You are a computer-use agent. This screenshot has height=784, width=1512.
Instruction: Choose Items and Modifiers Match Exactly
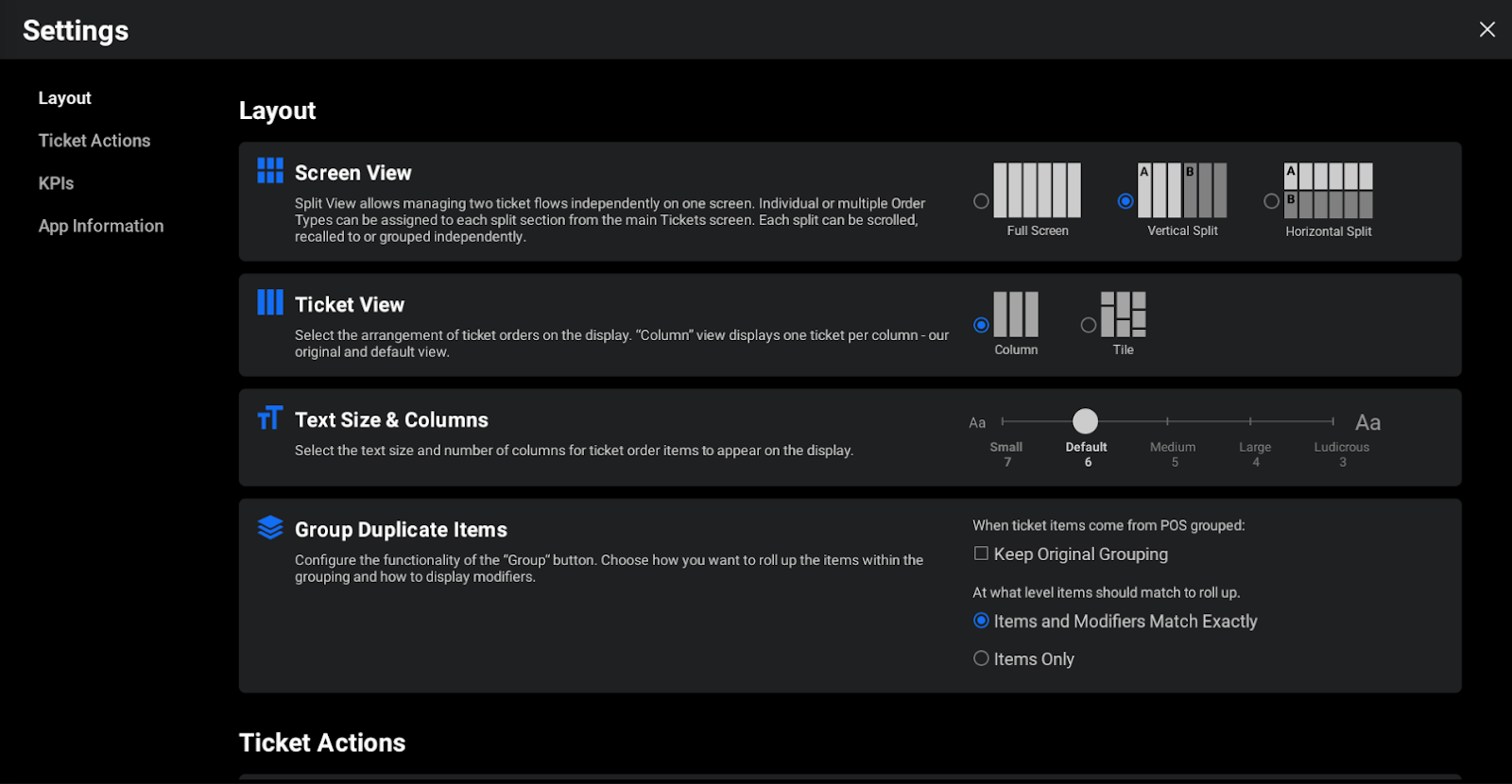(982, 621)
